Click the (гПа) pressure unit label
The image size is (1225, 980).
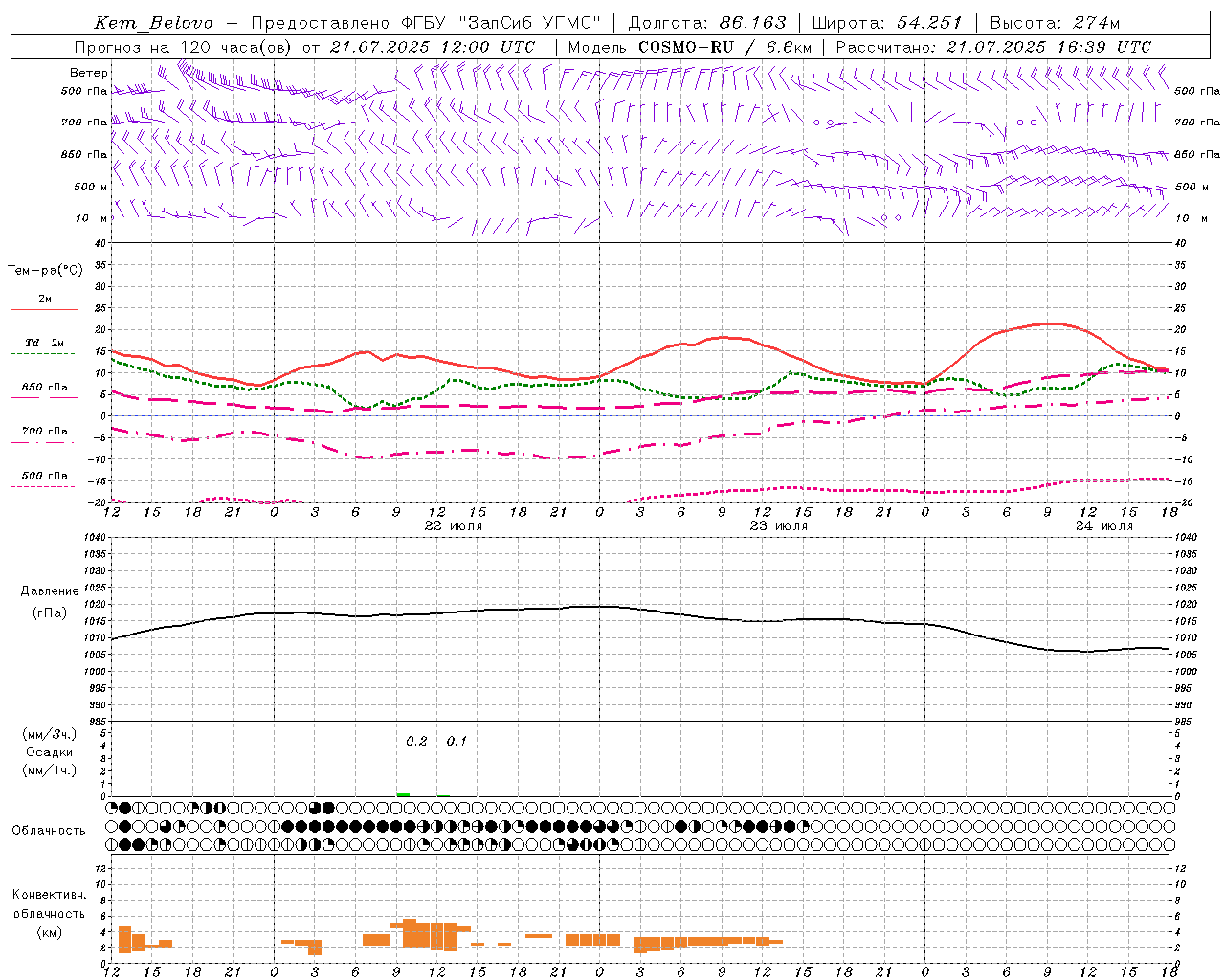(x=50, y=612)
